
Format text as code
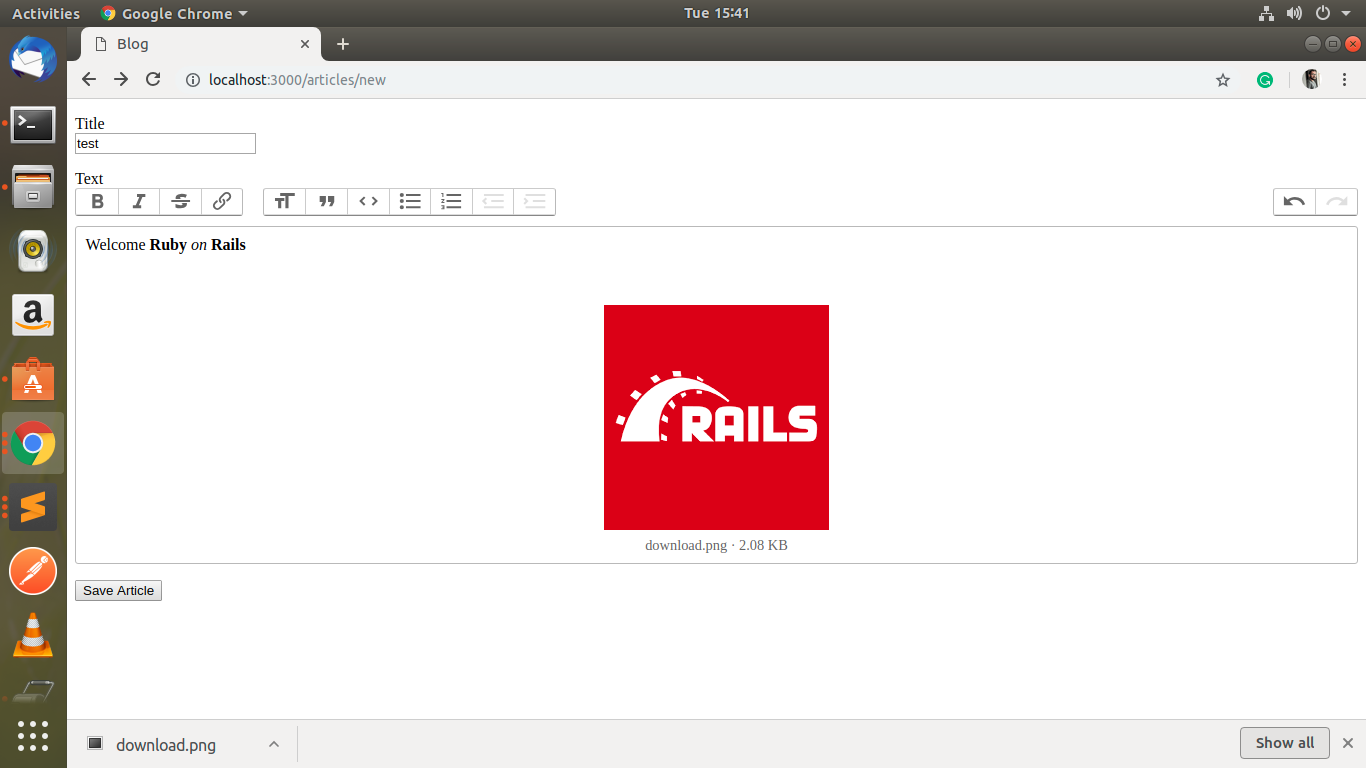(x=368, y=202)
